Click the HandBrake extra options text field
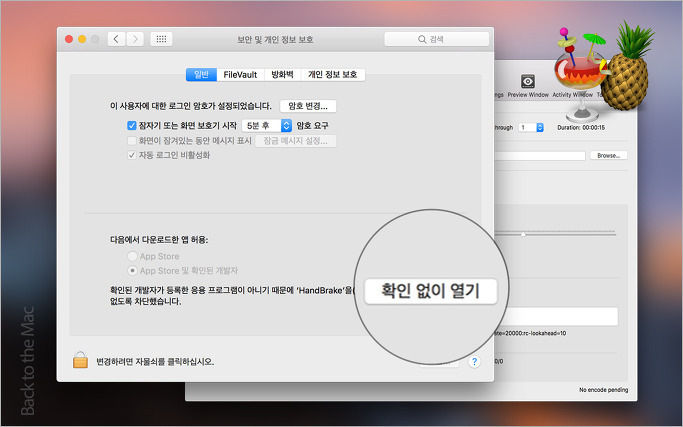The width and height of the screenshot is (683, 427). pyautogui.click(x=556, y=316)
